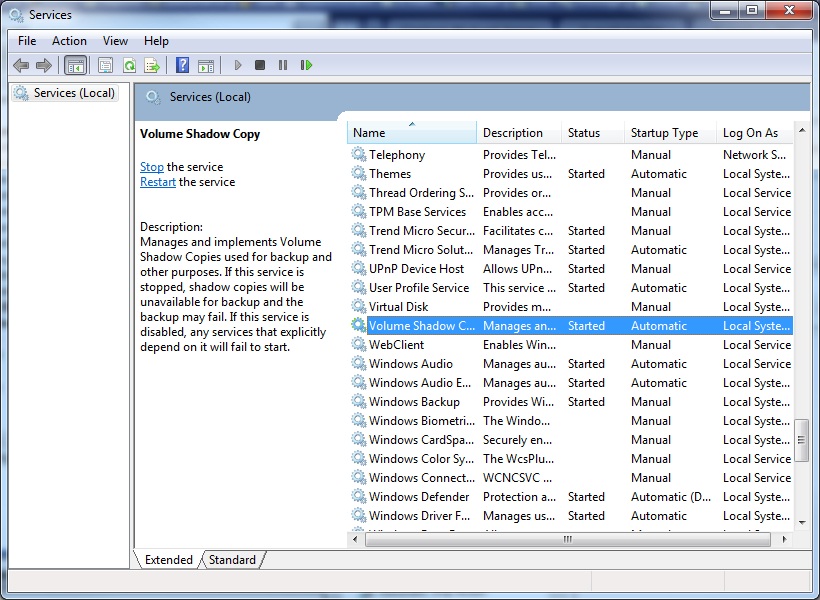Select the Thread Ordering S... service row
This screenshot has width=820, height=600.
pyautogui.click(x=571, y=193)
